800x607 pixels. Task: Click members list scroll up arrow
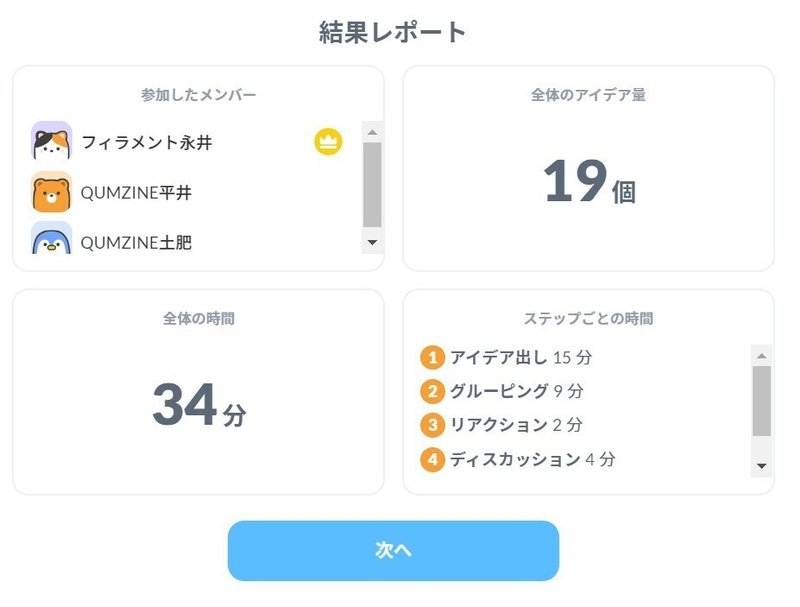click(372, 132)
